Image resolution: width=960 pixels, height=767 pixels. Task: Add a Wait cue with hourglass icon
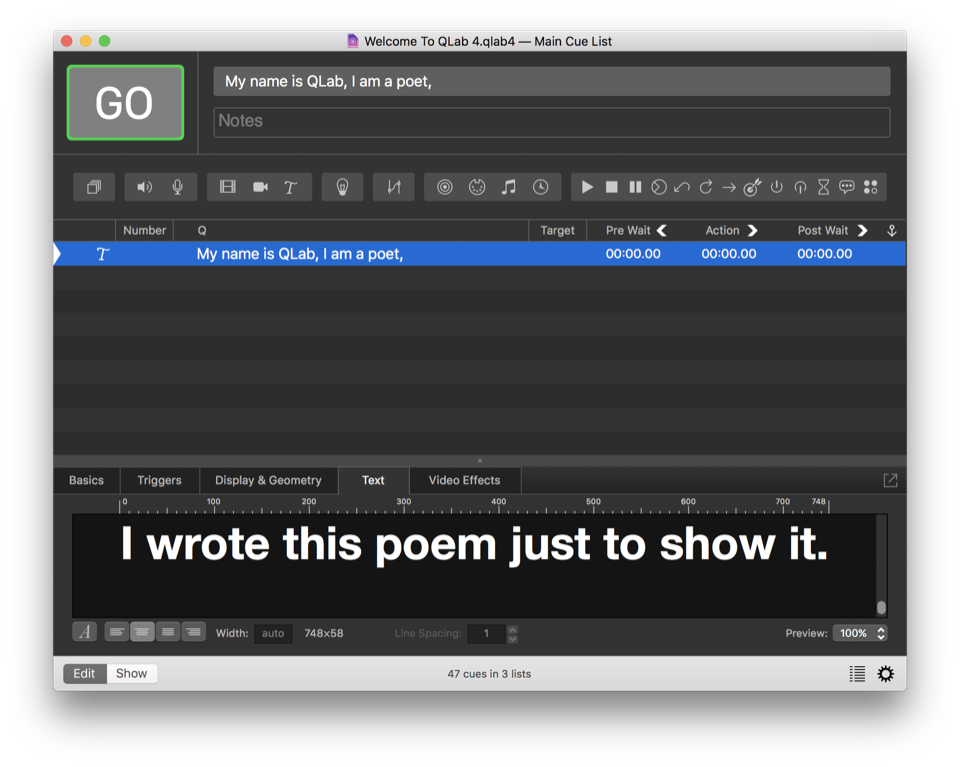[823, 187]
